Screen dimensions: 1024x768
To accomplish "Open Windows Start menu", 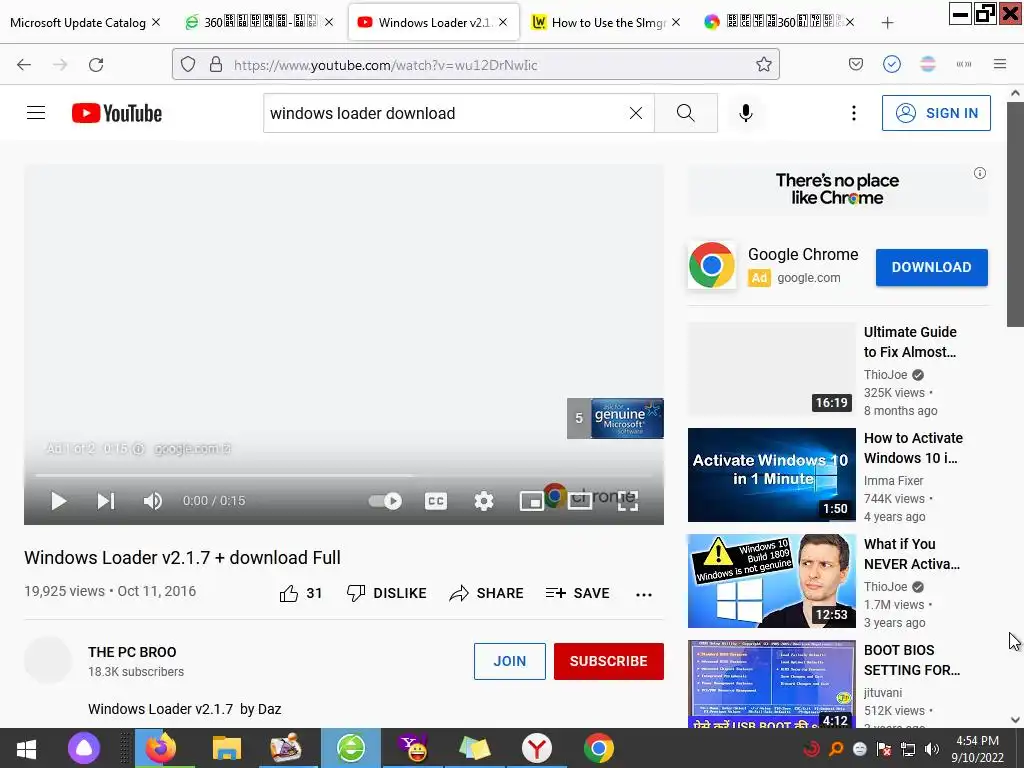I will pos(26,748).
